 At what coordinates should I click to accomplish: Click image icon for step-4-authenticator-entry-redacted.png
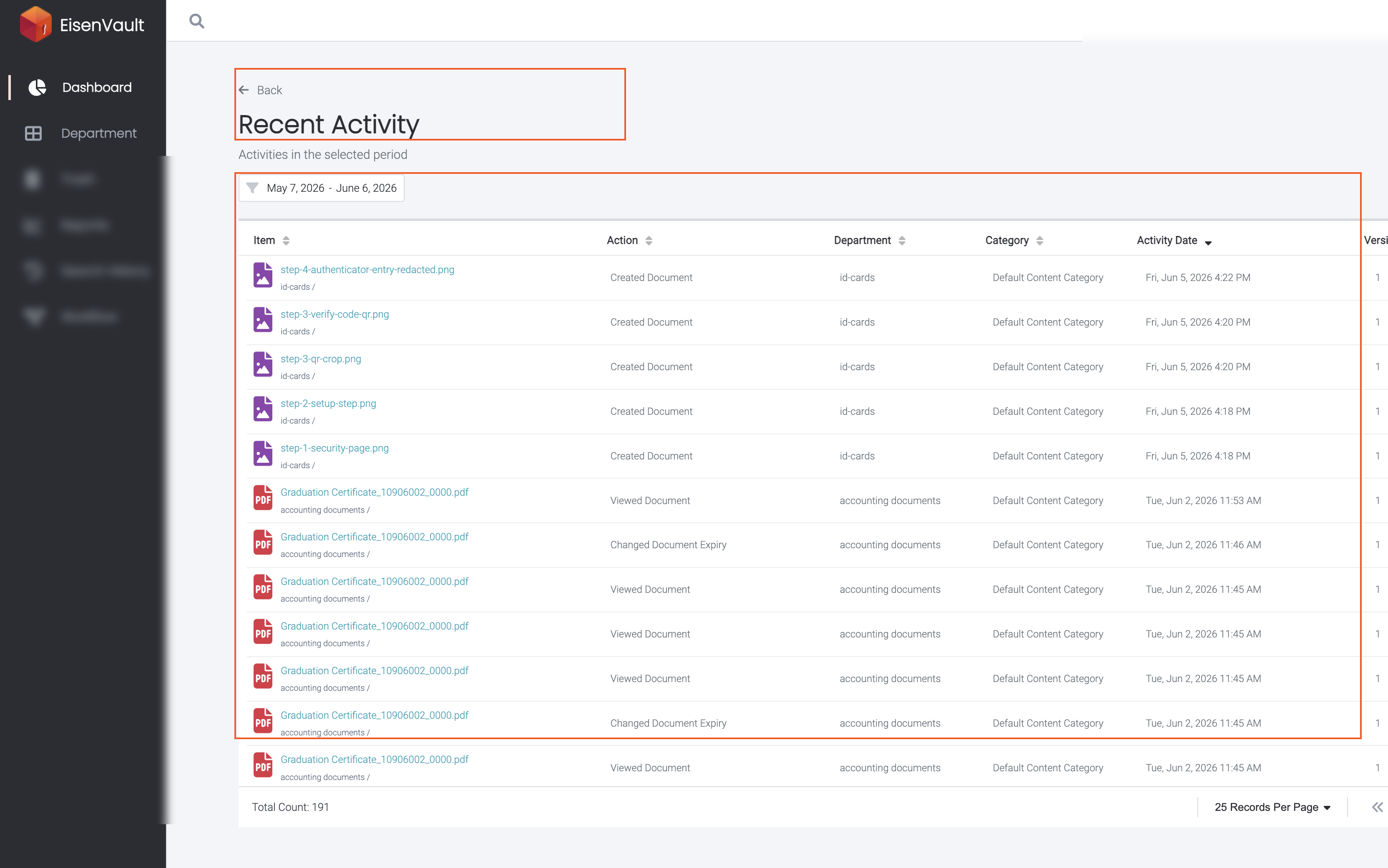click(x=263, y=275)
